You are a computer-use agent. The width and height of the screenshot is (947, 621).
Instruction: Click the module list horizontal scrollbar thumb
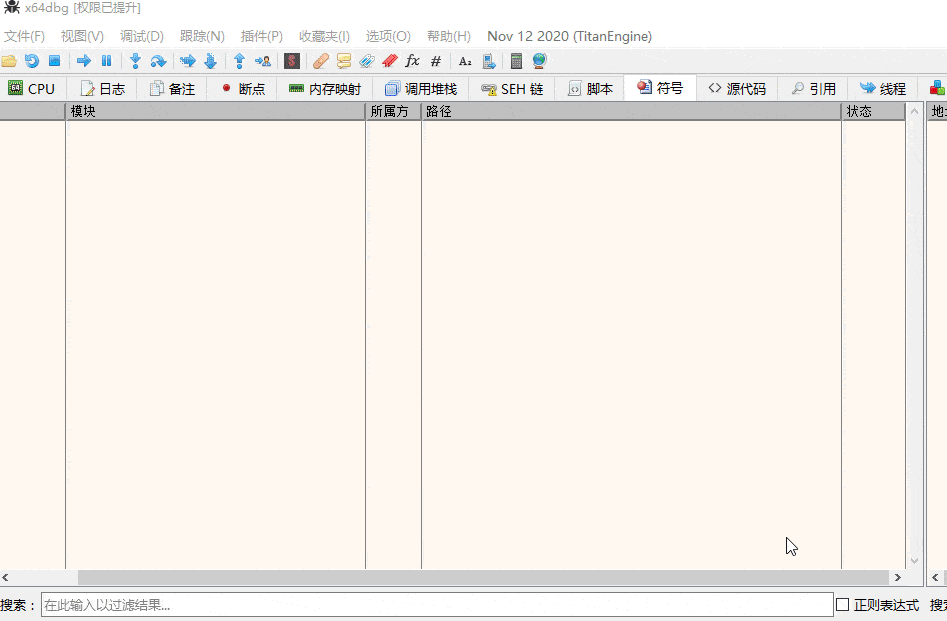(x=483, y=578)
